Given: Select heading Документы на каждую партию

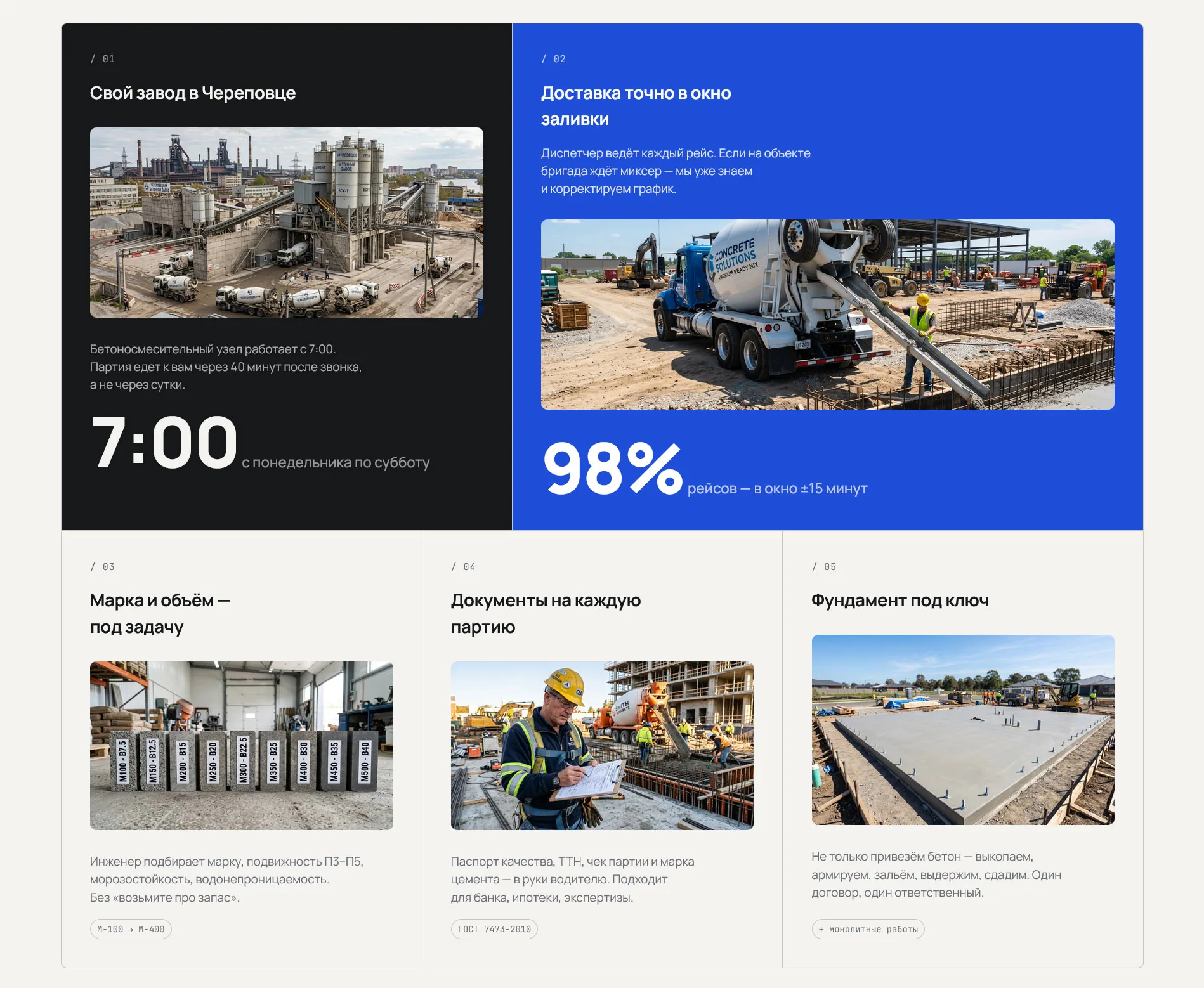Looking at the screenshot, I should pos(546,613).
